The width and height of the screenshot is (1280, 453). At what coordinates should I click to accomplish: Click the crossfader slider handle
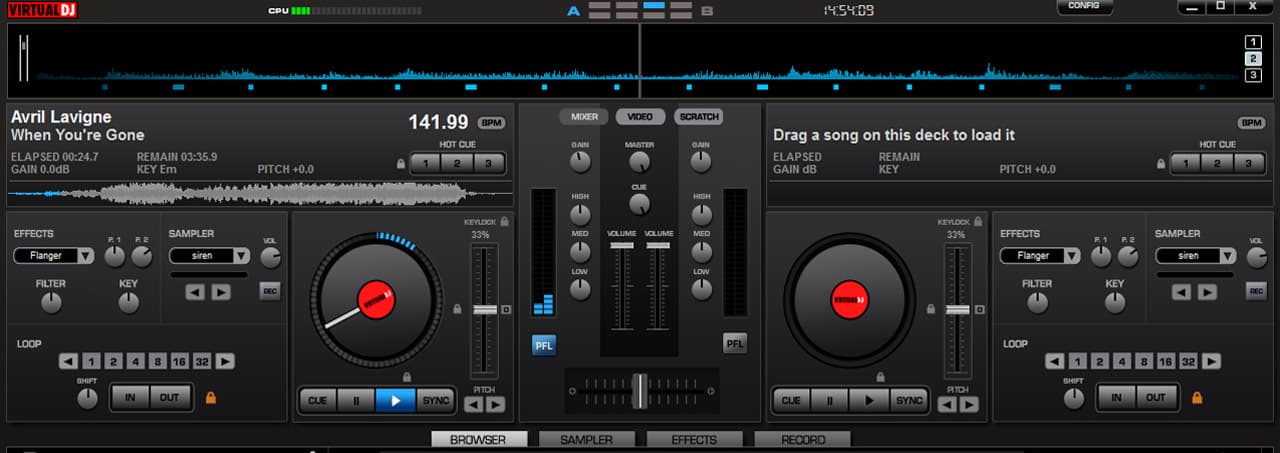tap(640, 390)
